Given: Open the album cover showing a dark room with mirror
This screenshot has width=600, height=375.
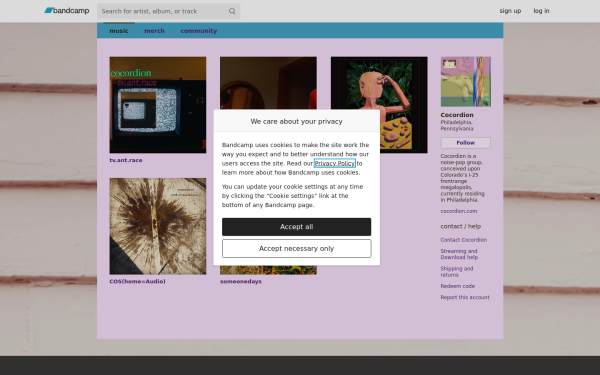Looking at the screenshot, I should 268,83.
